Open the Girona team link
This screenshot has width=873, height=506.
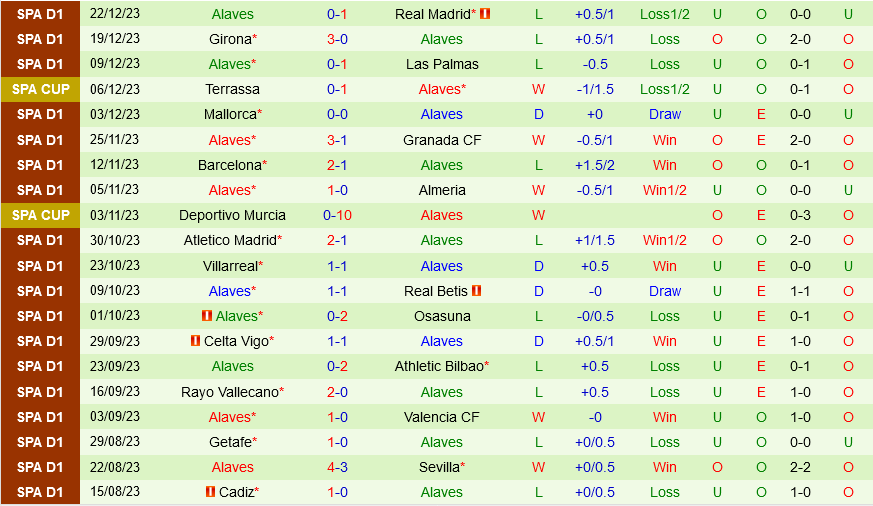(x=230, y=39)
